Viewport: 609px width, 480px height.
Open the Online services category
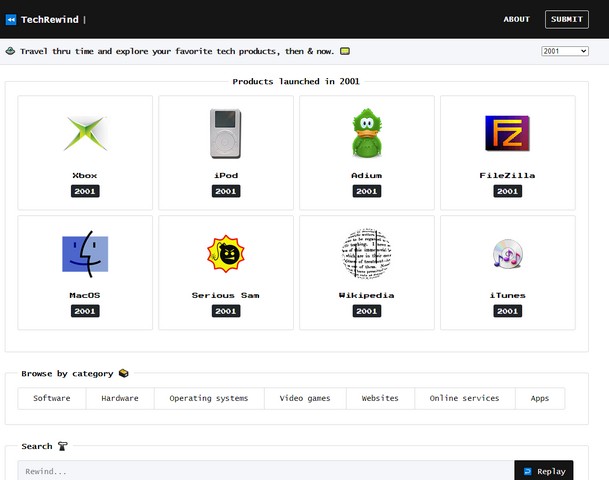(464, 398)
